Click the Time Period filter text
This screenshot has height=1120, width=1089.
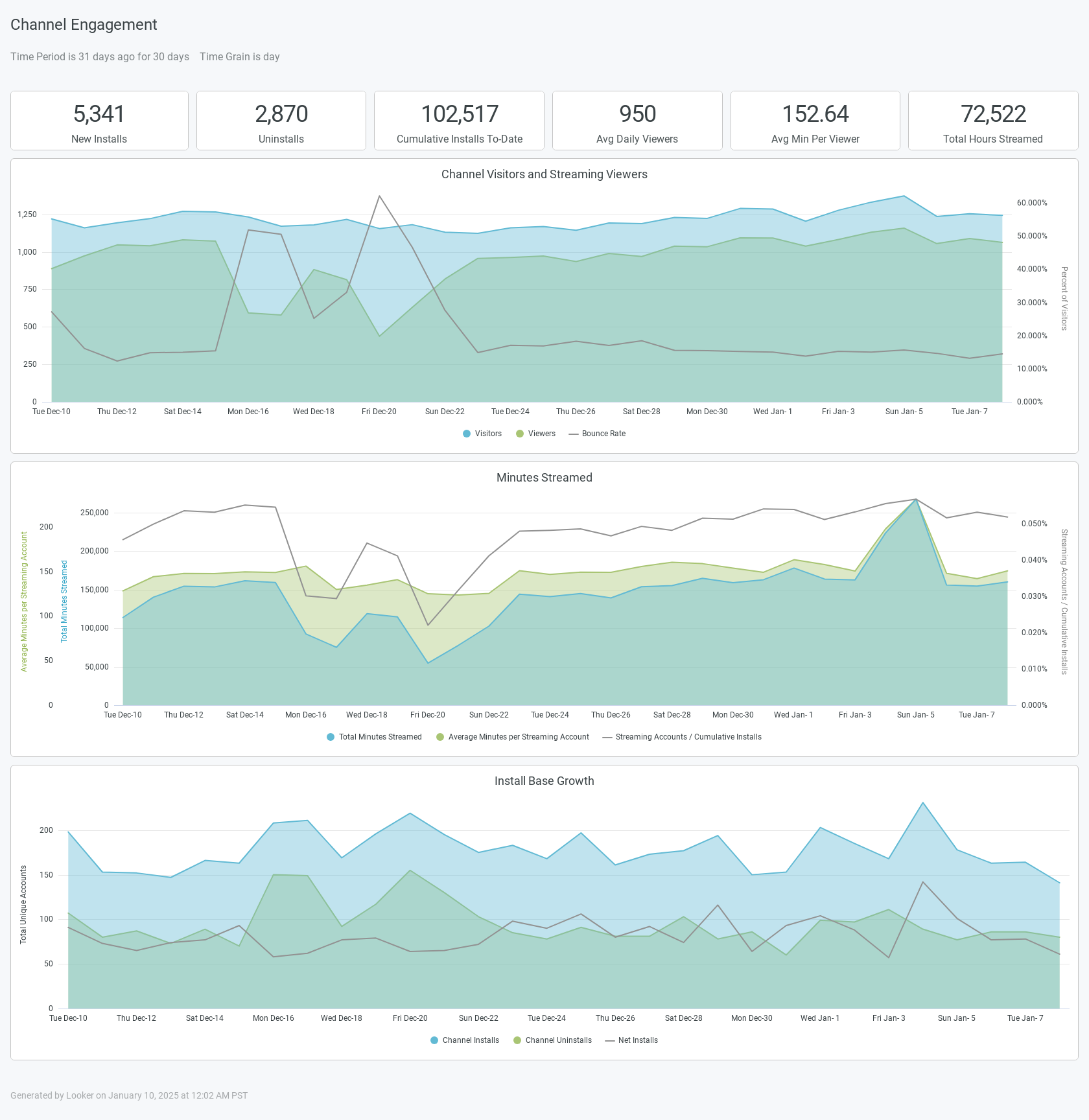point(100,56)
